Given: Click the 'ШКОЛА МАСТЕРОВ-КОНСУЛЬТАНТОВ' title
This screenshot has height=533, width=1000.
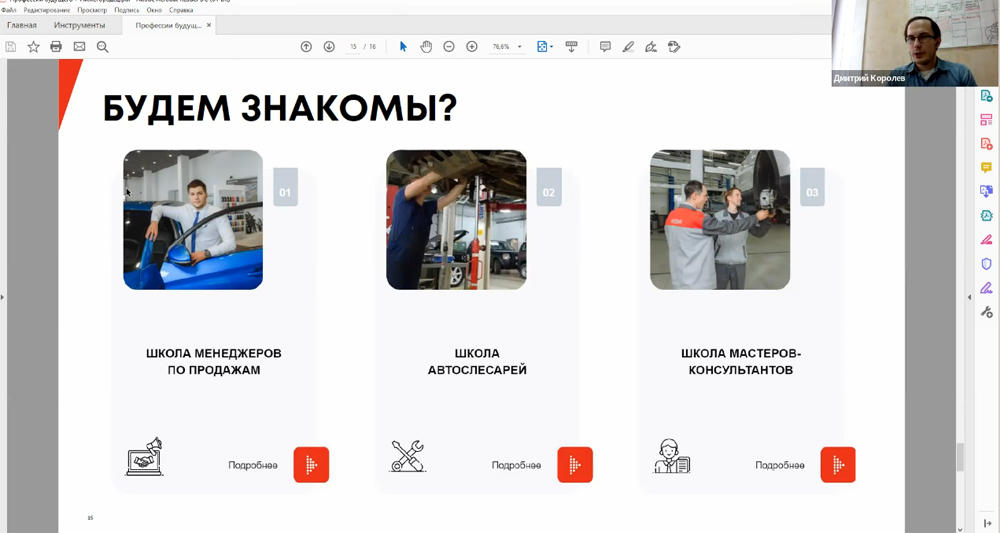Looking at the screenshot, I should pyautogui.click(x=740, y=361).
